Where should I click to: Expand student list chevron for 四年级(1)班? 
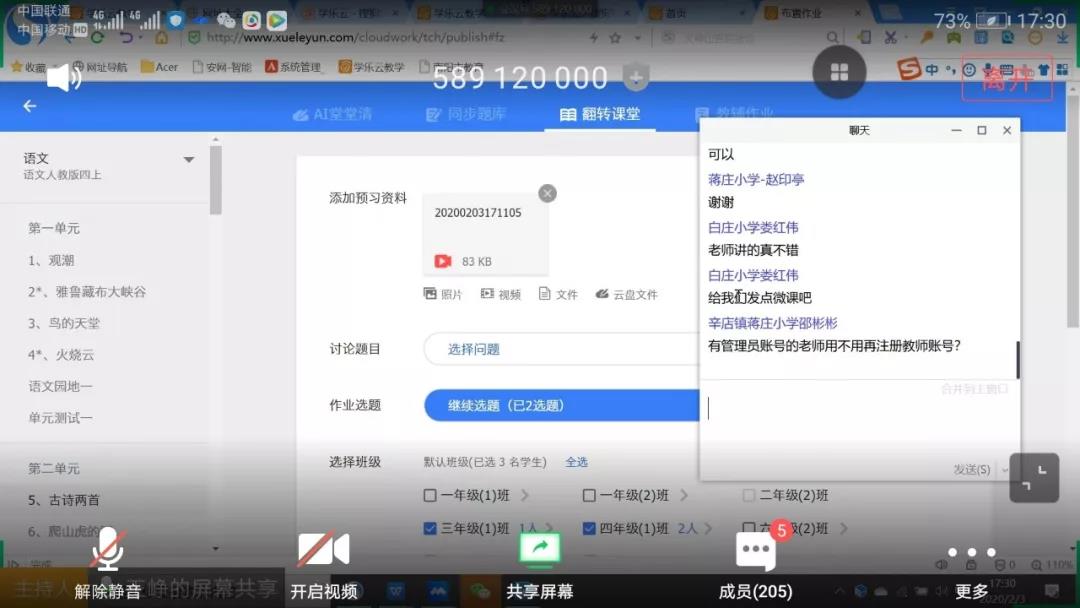point(709,528)
